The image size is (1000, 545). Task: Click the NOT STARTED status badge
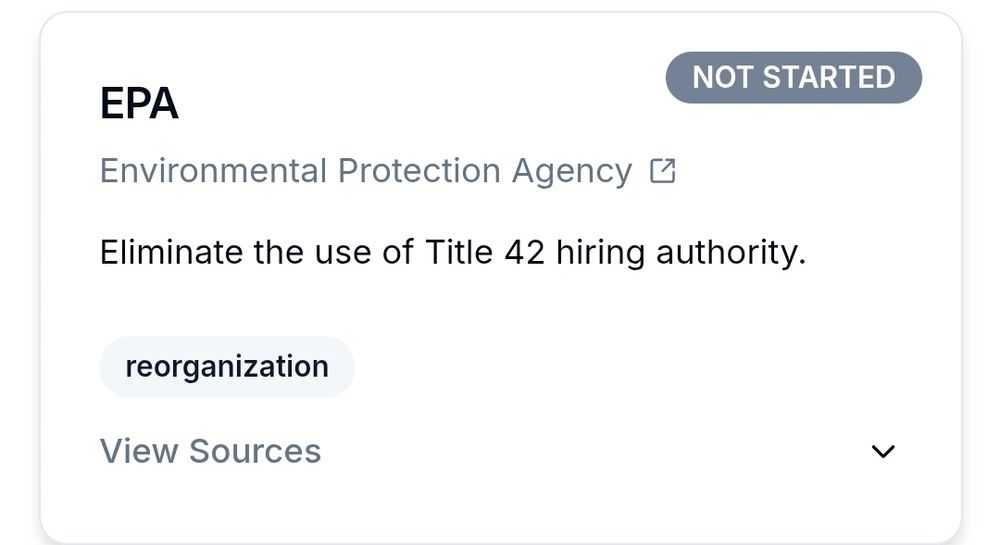coord(793,78)
